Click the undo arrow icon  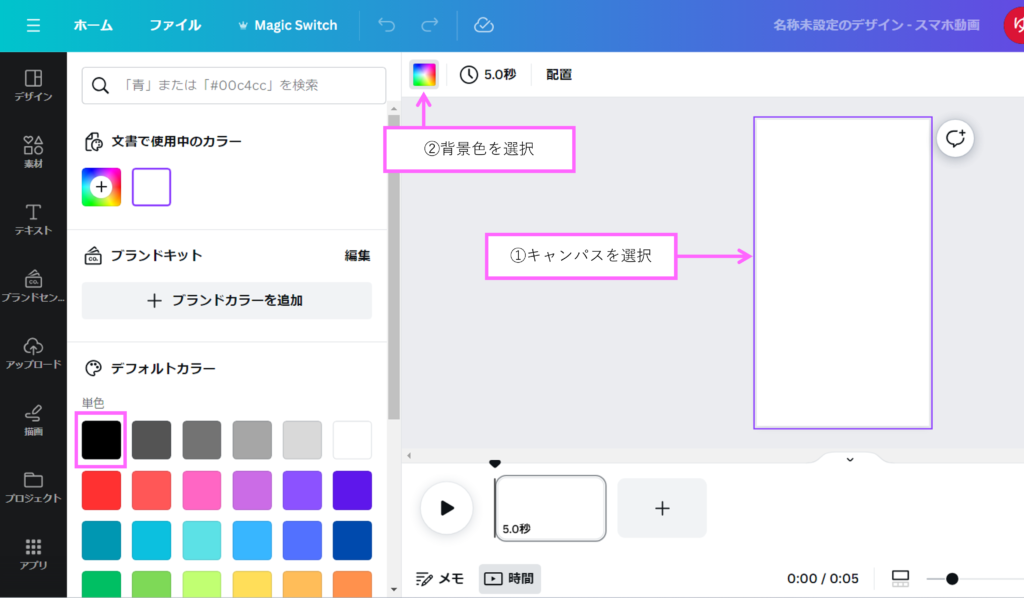(388, 25)
